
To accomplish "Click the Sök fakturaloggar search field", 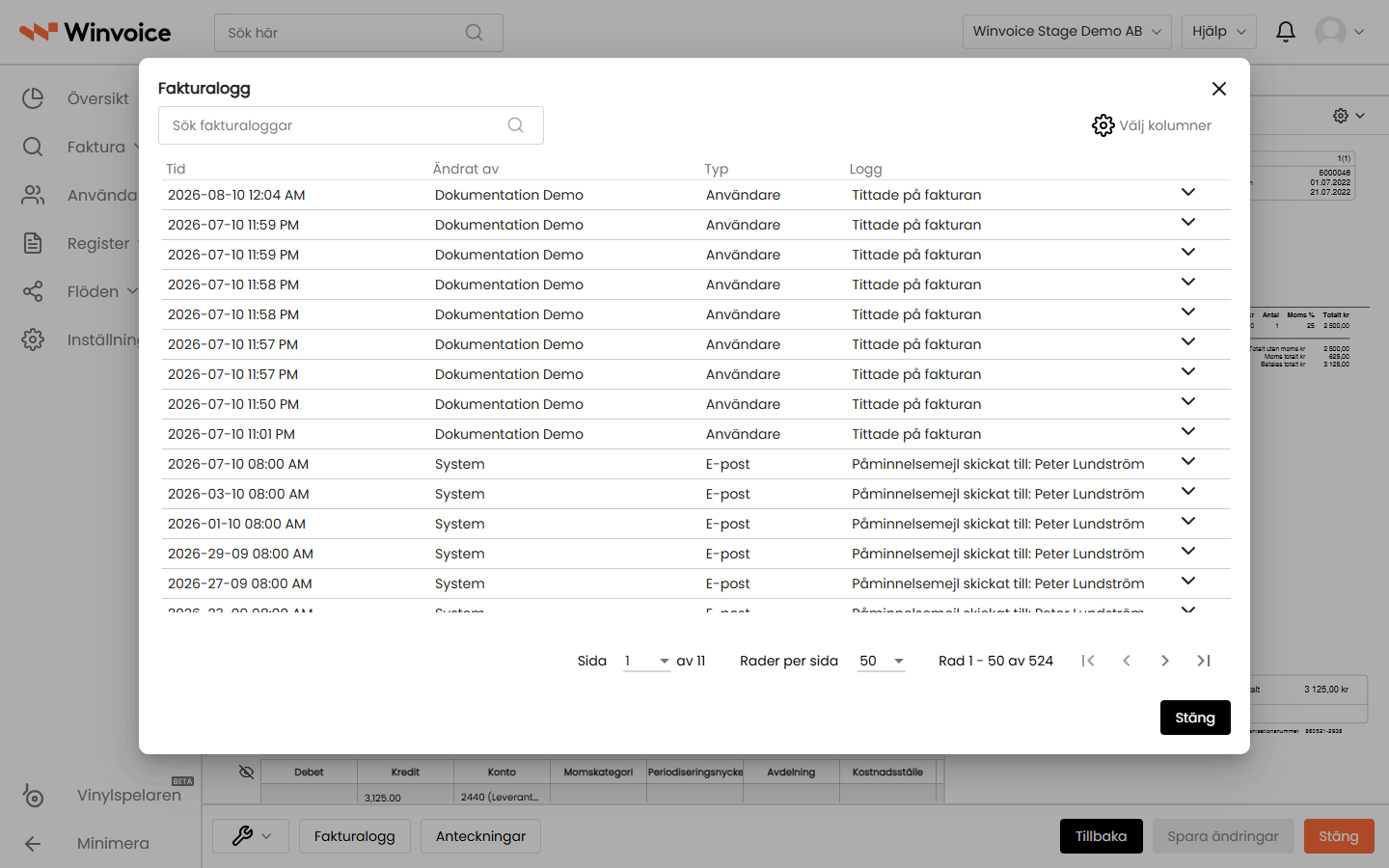I will click(351, 125).
